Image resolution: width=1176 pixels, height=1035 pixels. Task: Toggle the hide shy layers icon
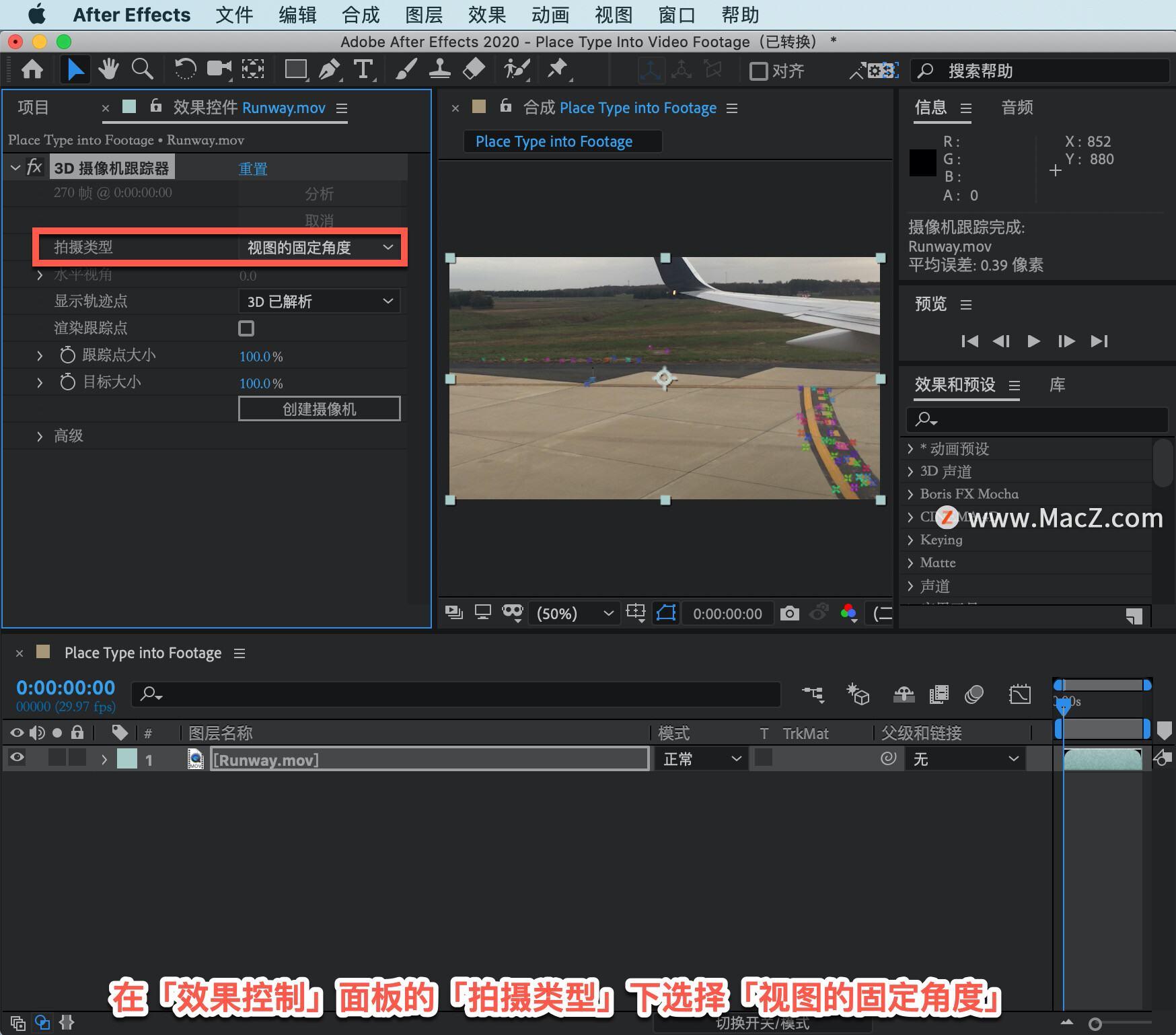[x=904, y=694]
